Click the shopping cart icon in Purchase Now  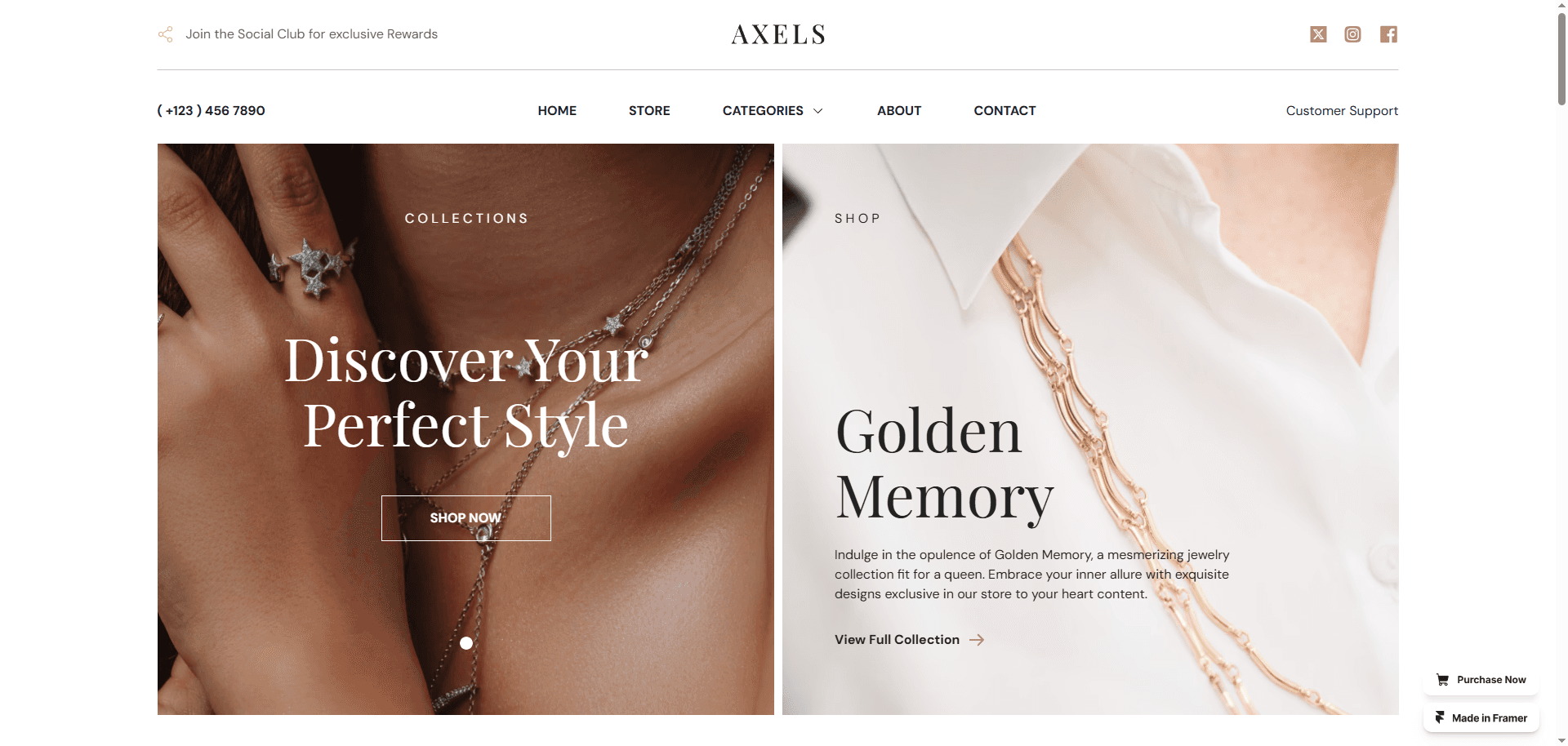click(x=1443, y=680)
